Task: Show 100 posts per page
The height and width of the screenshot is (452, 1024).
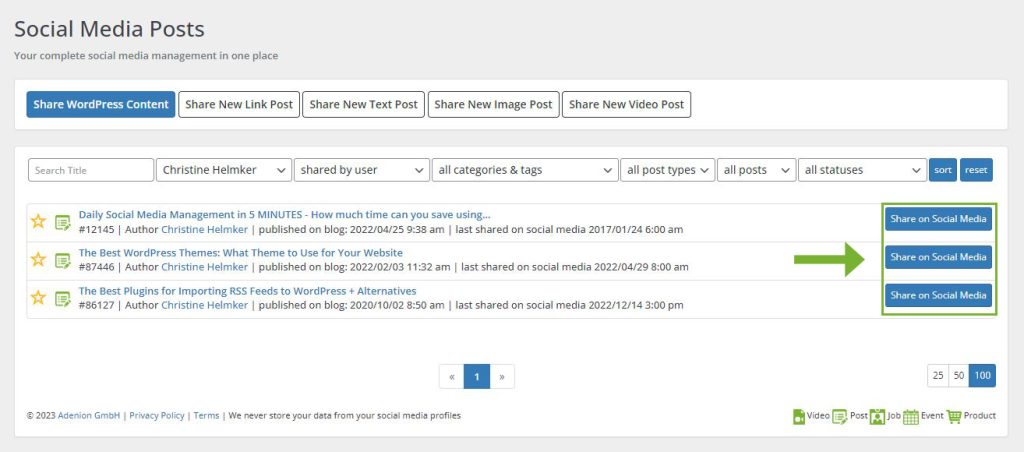Action: (983, 376)
